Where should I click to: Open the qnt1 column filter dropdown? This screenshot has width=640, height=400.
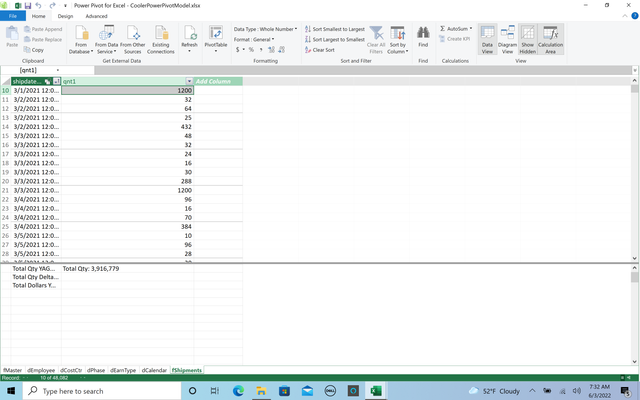pyautogui.click(x=189, y=81)
